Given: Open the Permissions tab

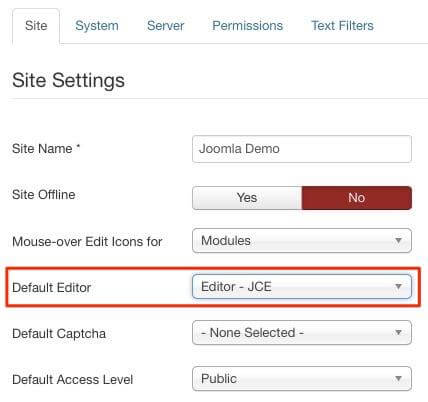Looking at the screenshot, I should pyautogui.click(x=247, y=26).
